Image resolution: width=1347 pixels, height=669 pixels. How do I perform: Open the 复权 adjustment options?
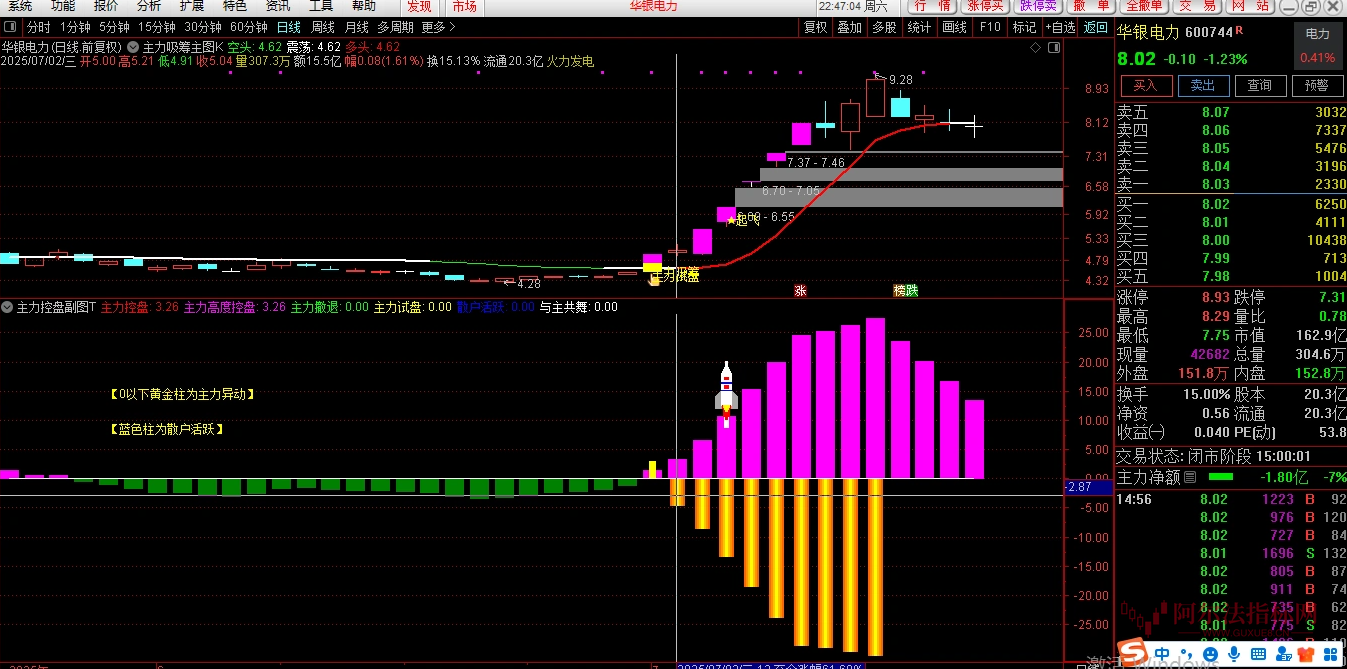813,27
